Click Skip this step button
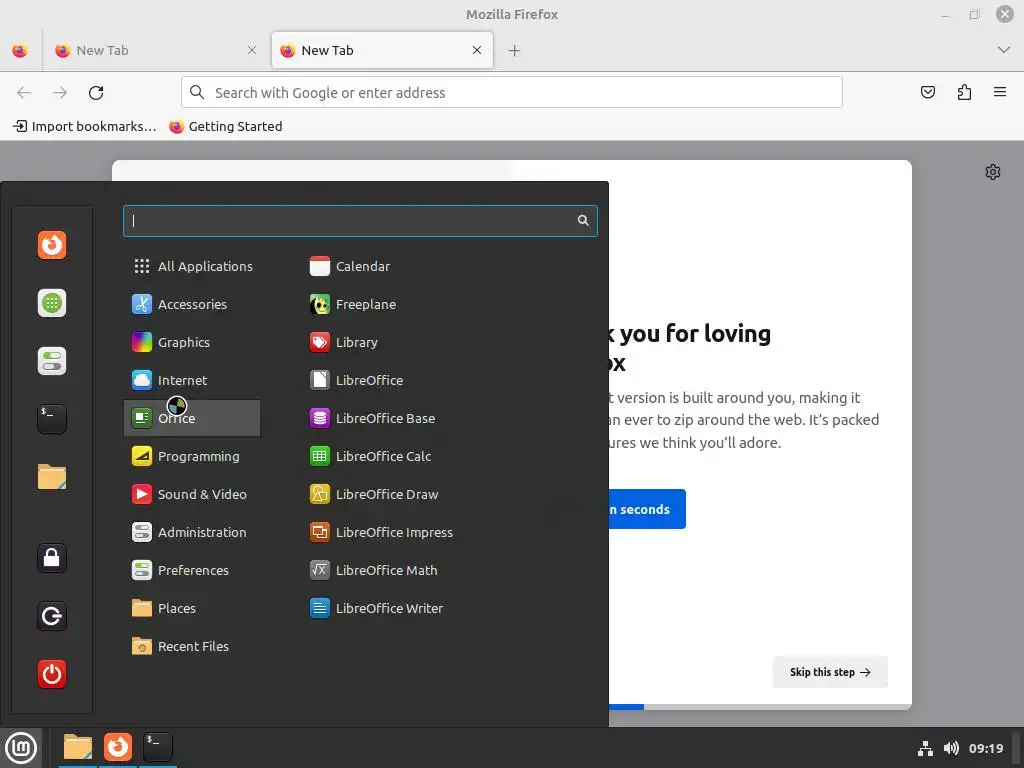Screen dimensions: 1024x768 (830, 672)
